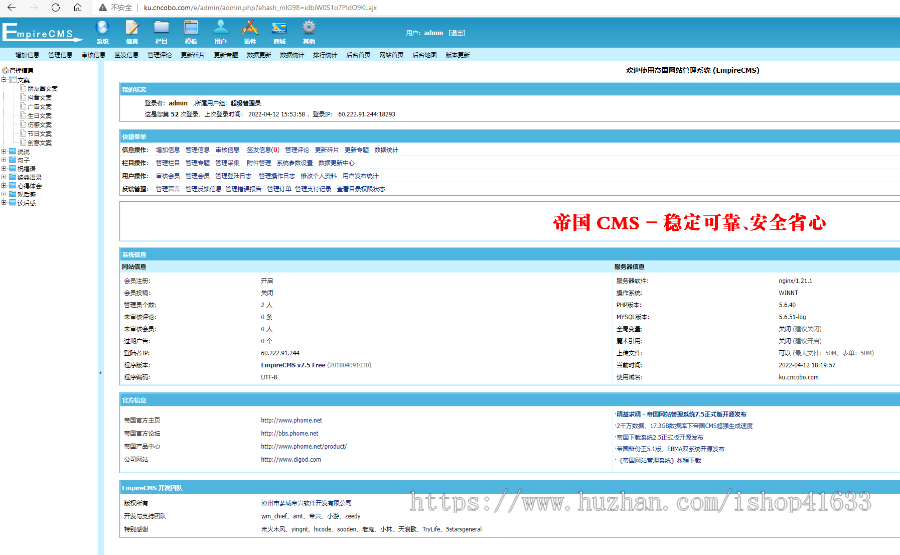The image size is (900, 555).
Task: Select 后台首页 in the top submenu bar
Action: (x=358, y=55)
